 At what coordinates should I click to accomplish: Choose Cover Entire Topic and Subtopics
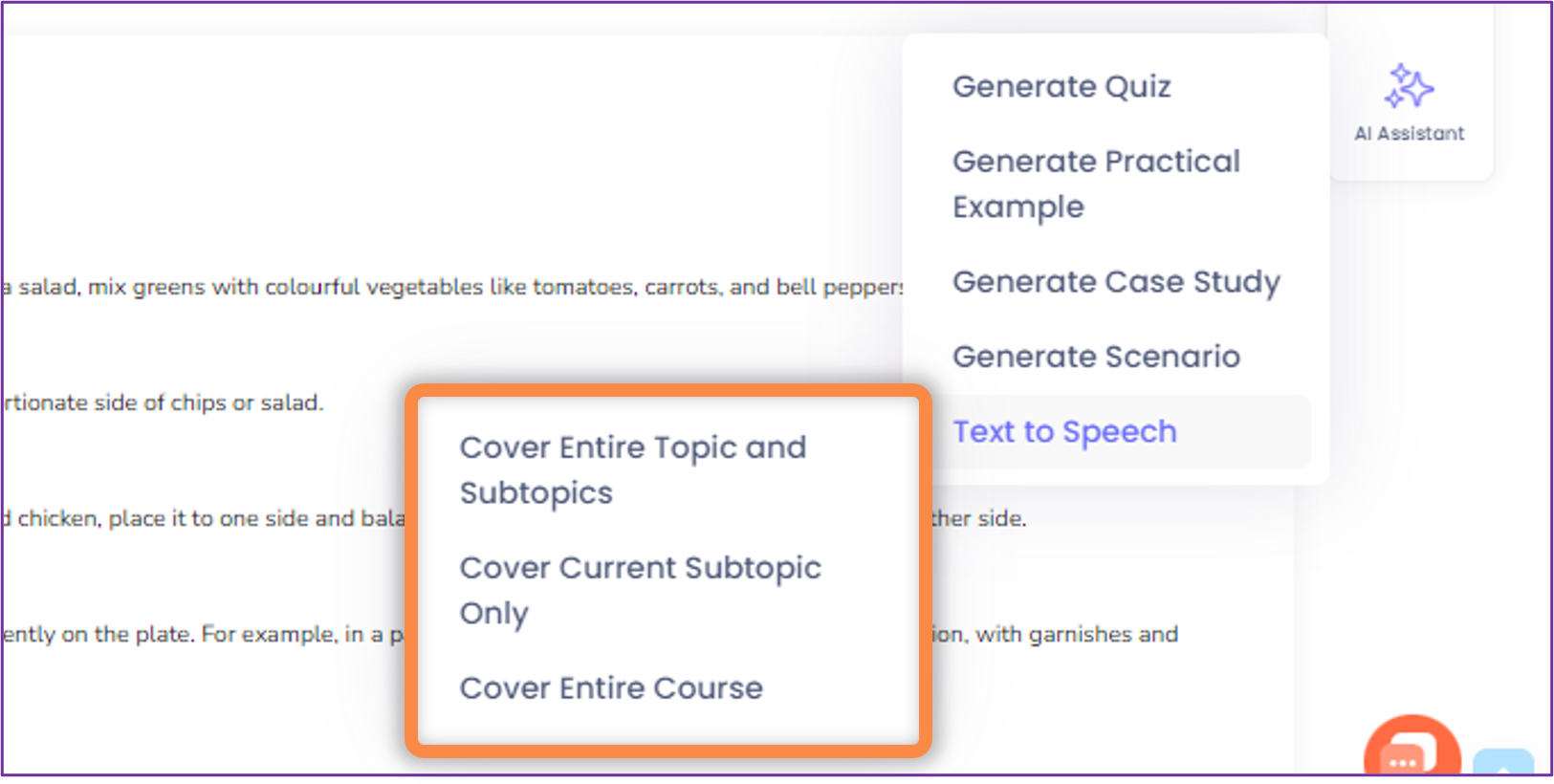(633, 470)
